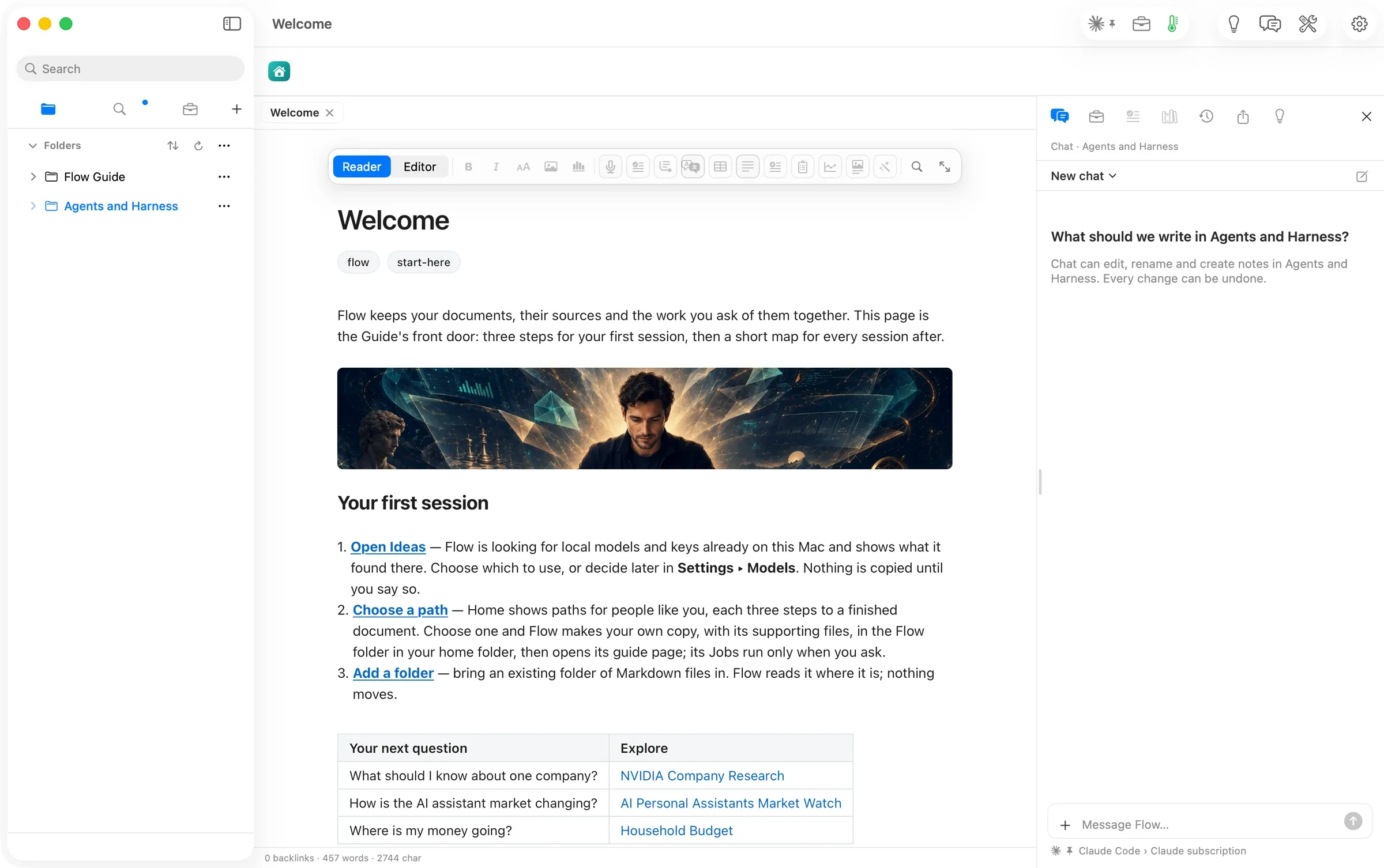Click the start-here tag
This screenshot has height=868, width=1384.
coord(423,262)
